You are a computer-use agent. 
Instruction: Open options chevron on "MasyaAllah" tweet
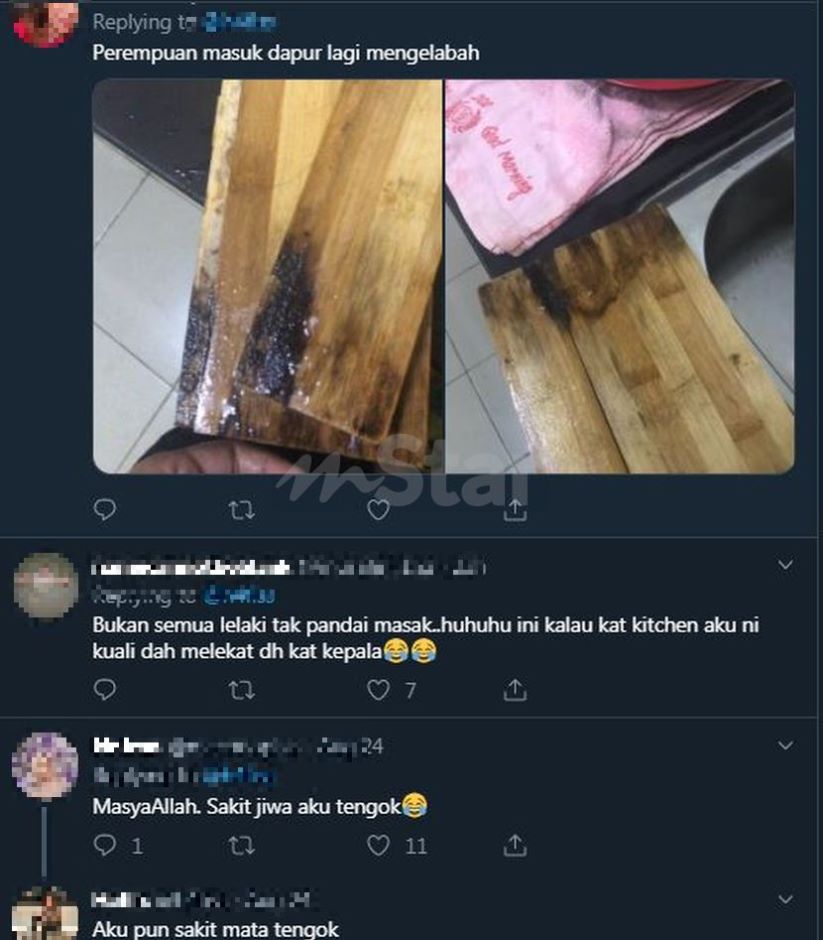click(786, 746)
